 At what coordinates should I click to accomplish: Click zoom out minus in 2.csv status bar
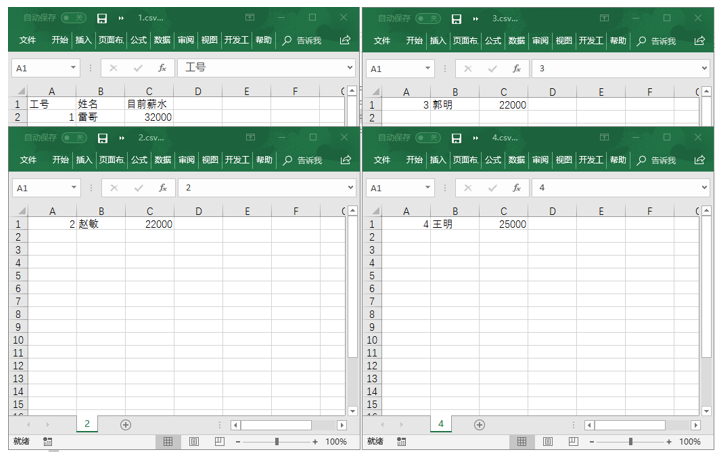[238, 442]
